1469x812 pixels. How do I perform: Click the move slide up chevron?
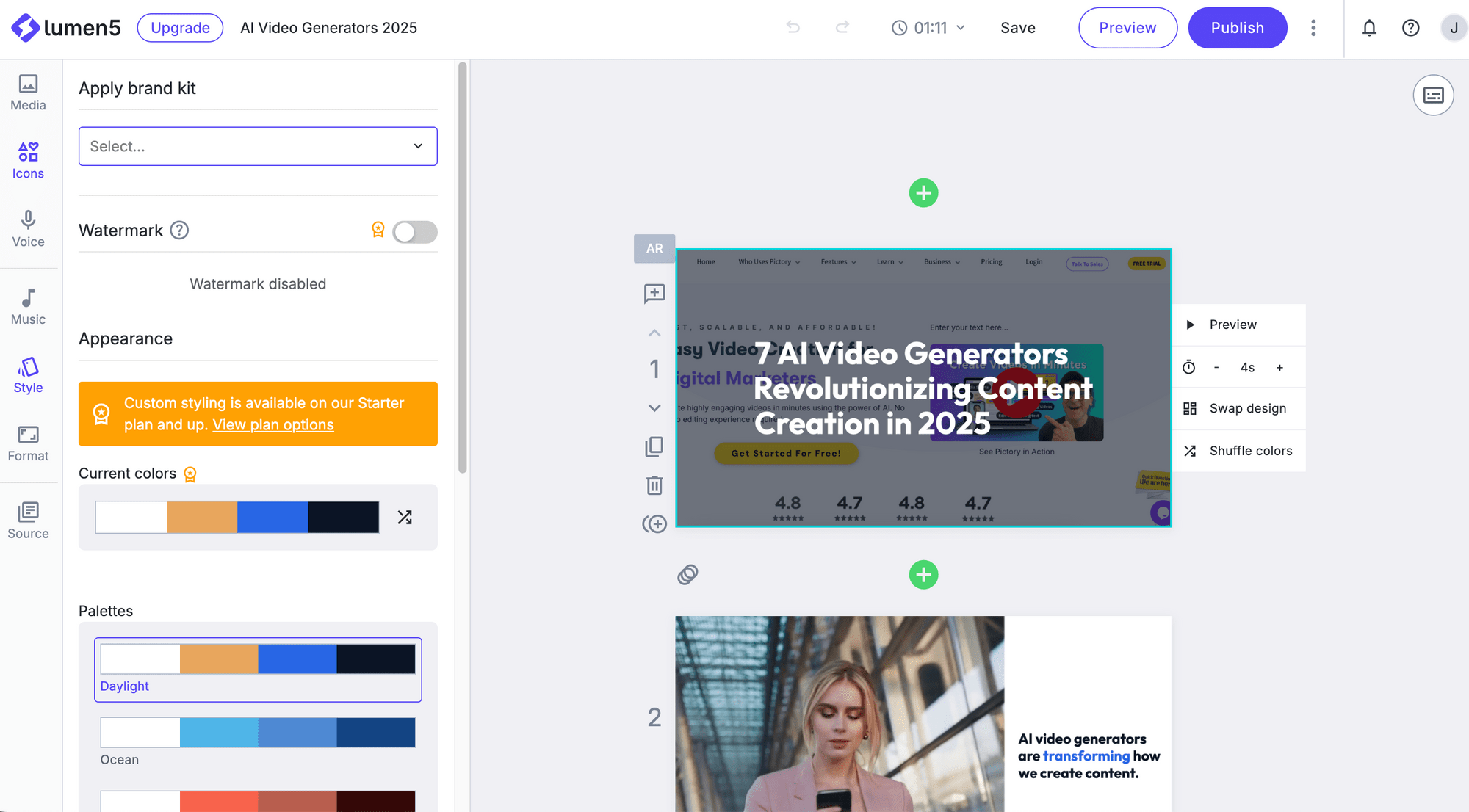click(654, 332)
